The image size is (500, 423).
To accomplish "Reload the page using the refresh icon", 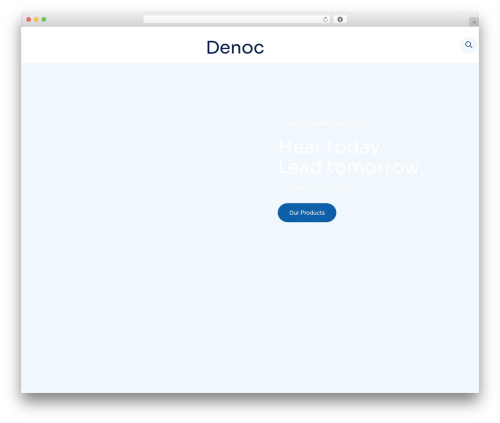I will click(325, 20).
